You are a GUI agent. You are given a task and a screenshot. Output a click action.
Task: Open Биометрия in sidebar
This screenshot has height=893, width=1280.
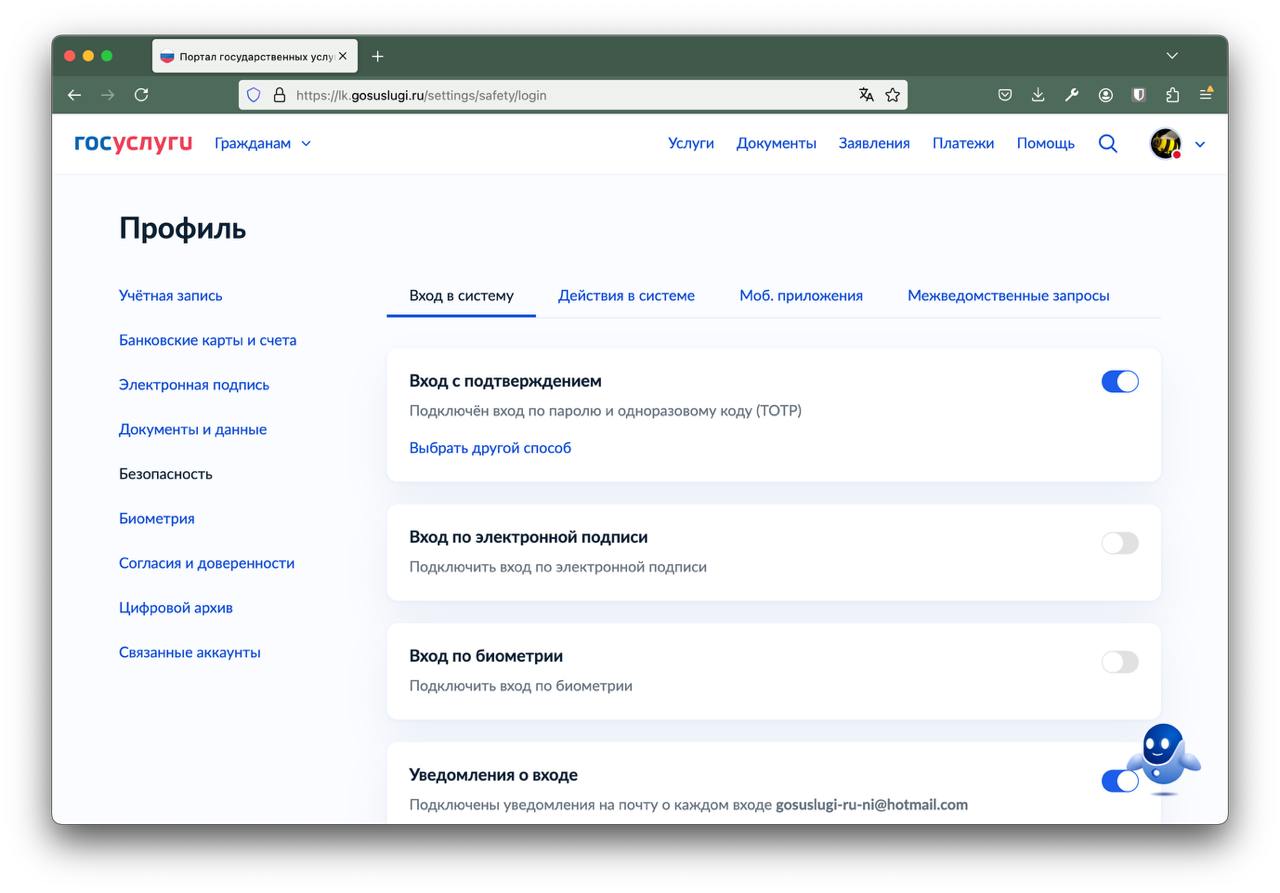(157, 518)
